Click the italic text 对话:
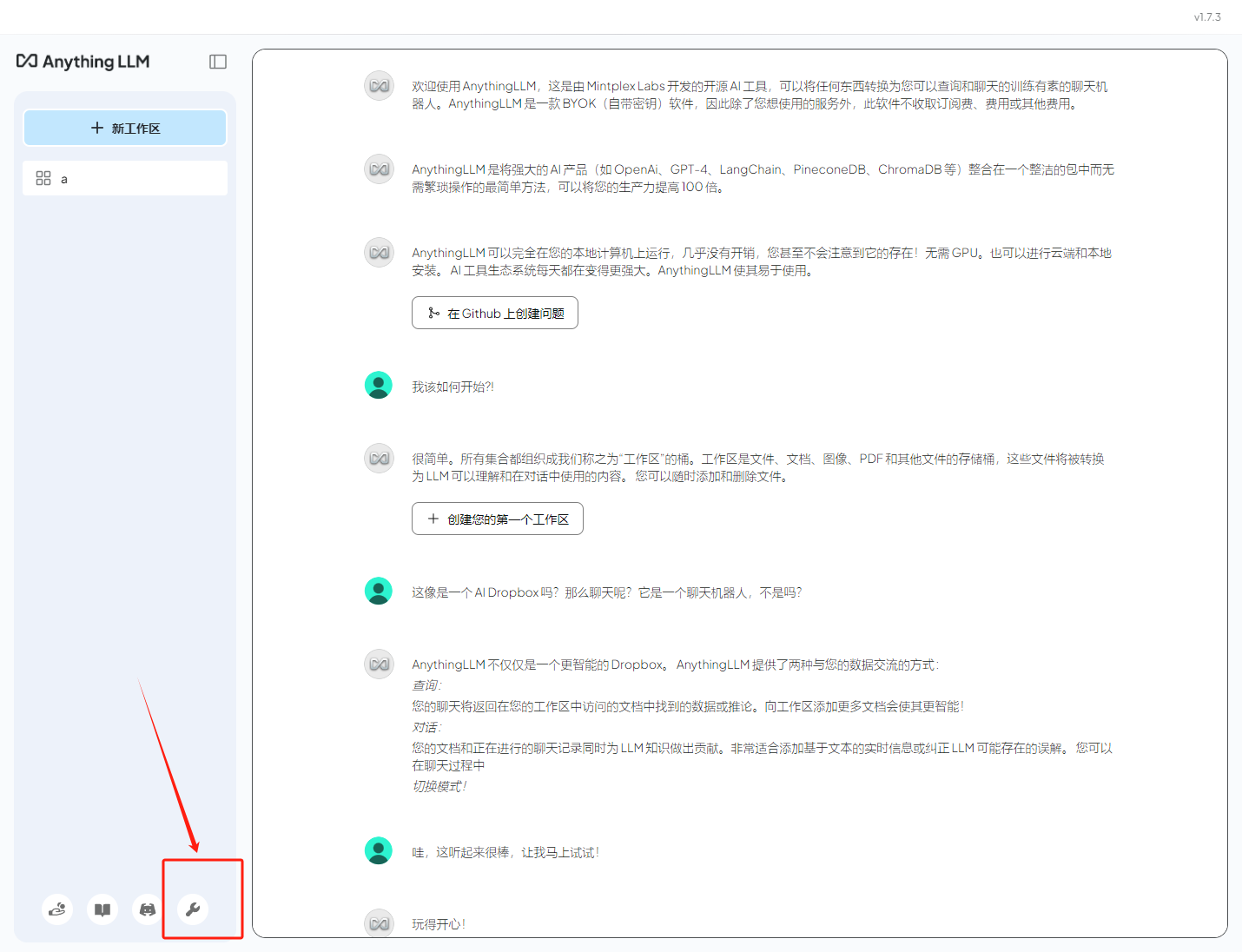This screenshot has height=952, width=1242. 426,727
